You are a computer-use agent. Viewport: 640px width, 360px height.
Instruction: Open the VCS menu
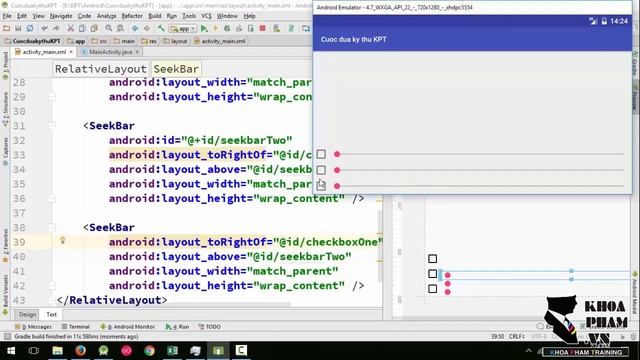[206, 16]
